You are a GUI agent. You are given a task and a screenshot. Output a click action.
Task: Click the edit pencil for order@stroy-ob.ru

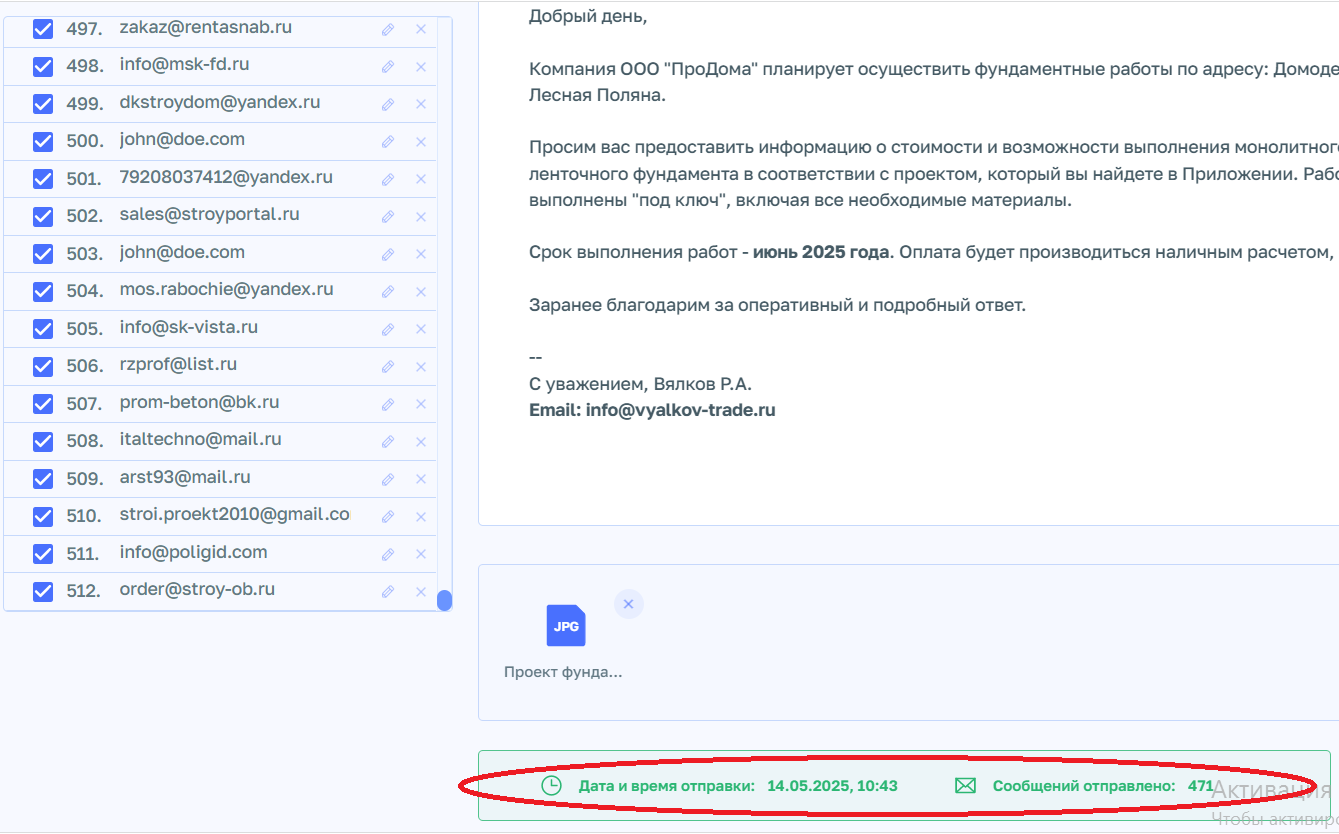[x=388, y=590]
